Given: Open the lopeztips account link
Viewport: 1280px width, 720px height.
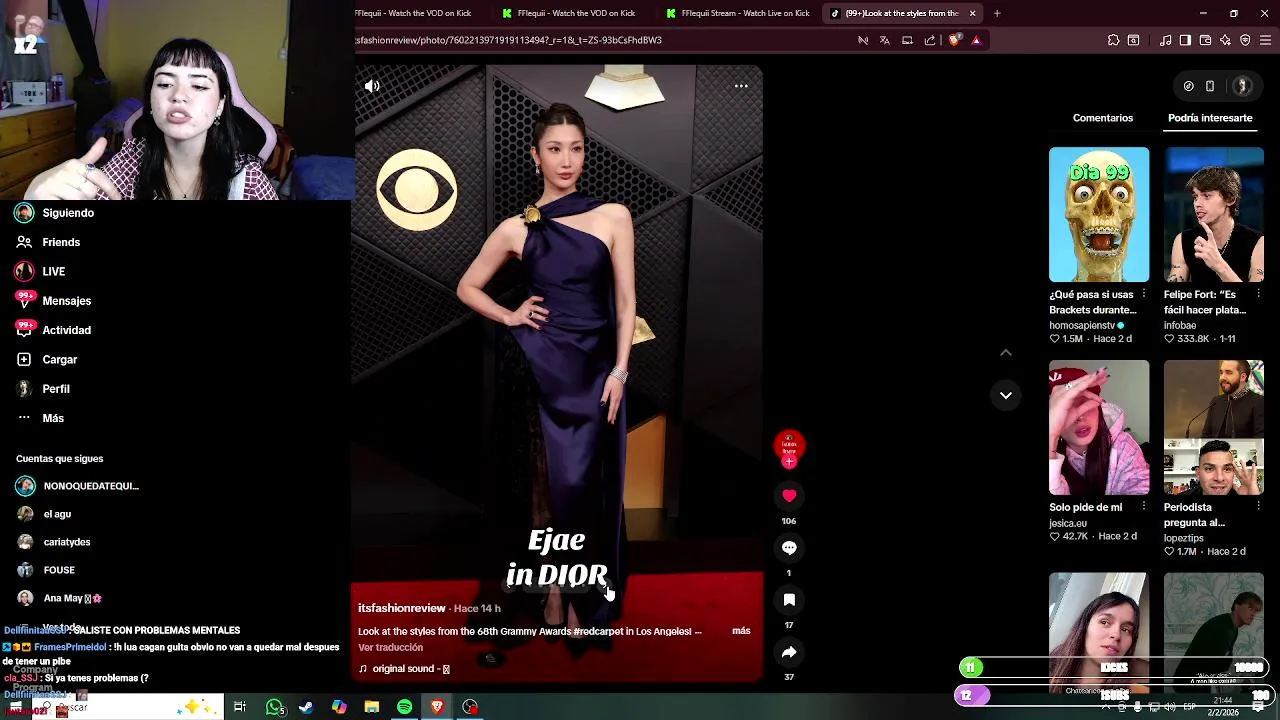Looking at the screenshot, I should pyautogui.click(x=1184, y=538).
